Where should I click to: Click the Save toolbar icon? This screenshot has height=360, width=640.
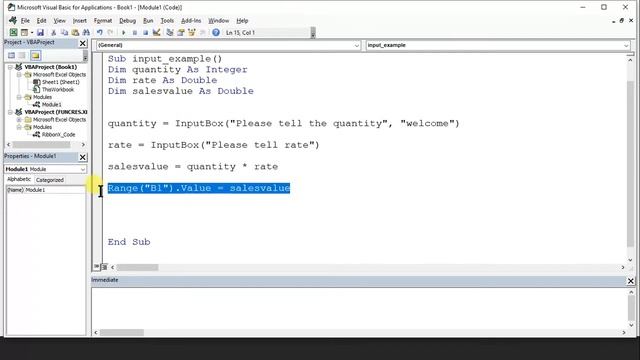click(x=40, y=33)
